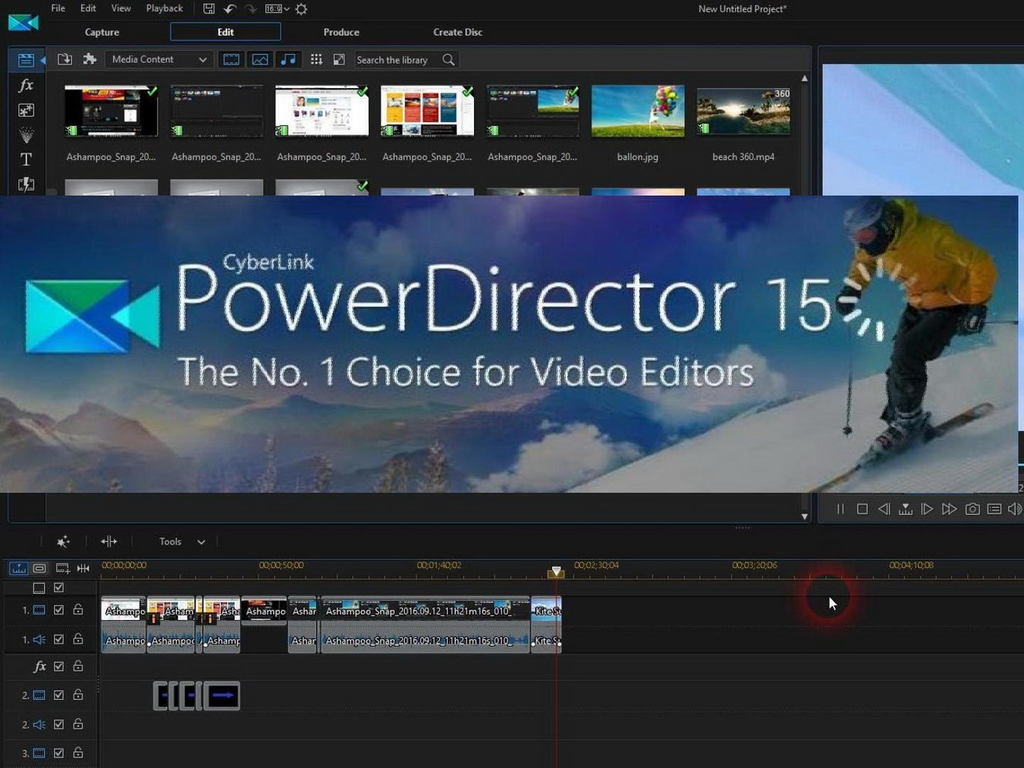1024x768 pixels.
Task: Open the PiP Objects Room
Action: click(26, 110)
